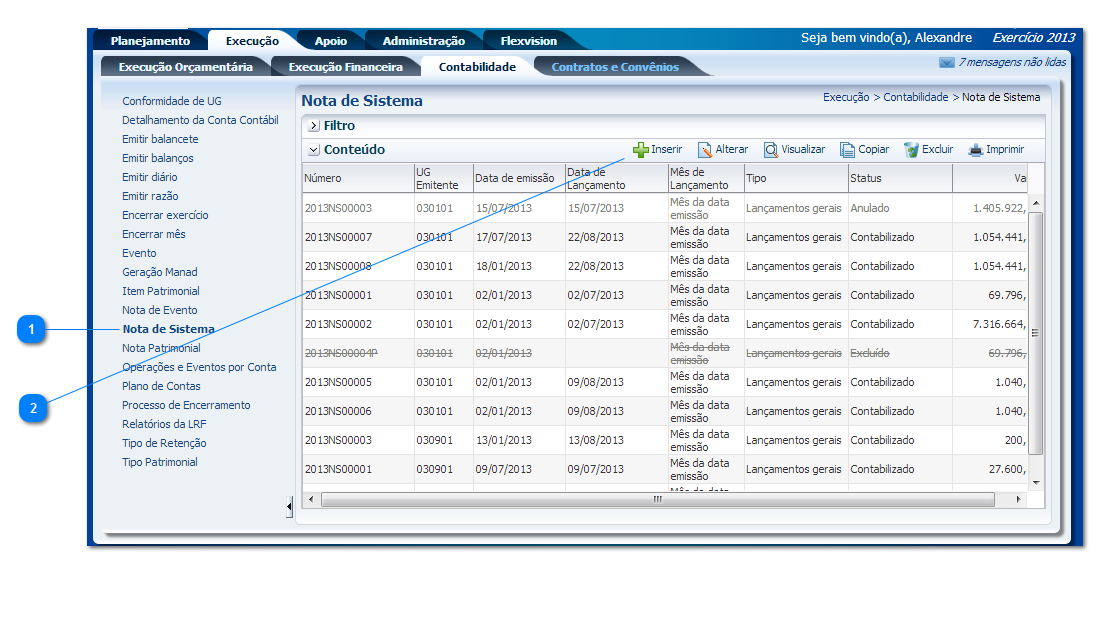1097x640 pixels.
Task: Go to Plano de Contas link
Action: [161, 386]
